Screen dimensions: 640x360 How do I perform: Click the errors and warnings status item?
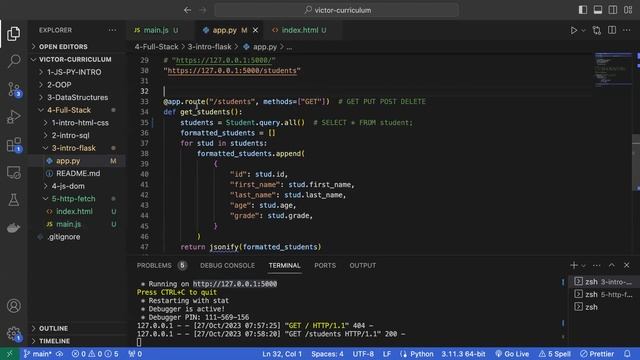pos(95,354)
